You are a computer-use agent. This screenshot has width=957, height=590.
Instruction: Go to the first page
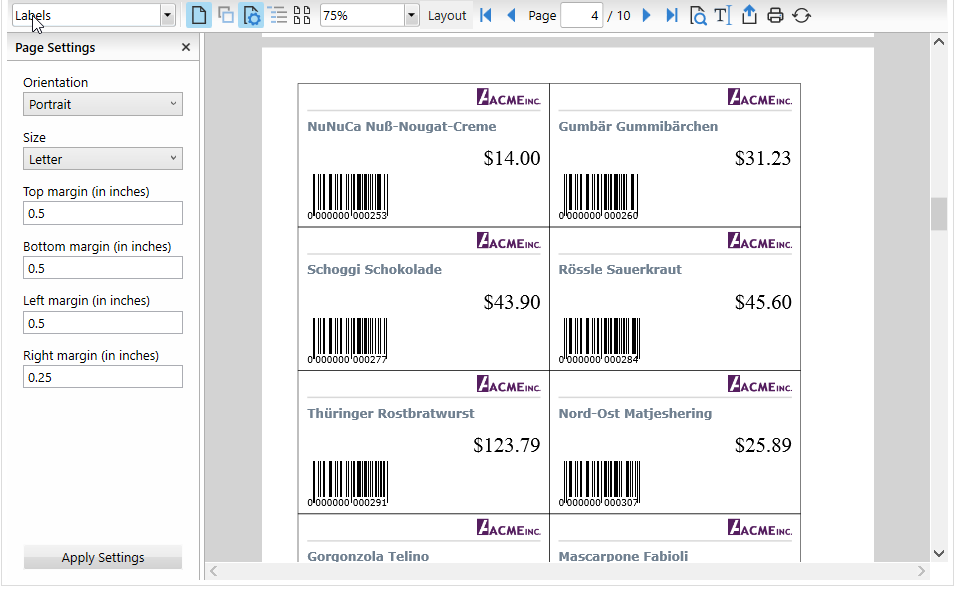coord(486,15)
